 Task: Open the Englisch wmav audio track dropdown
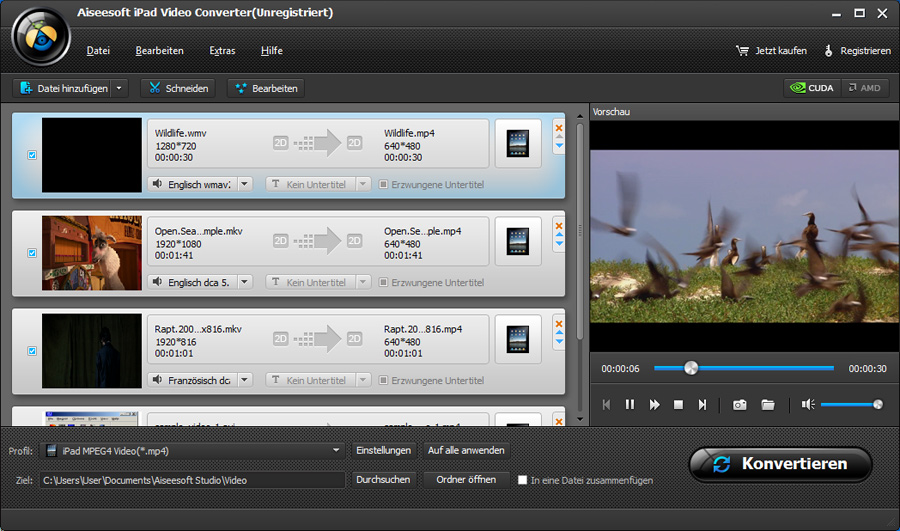245,184
